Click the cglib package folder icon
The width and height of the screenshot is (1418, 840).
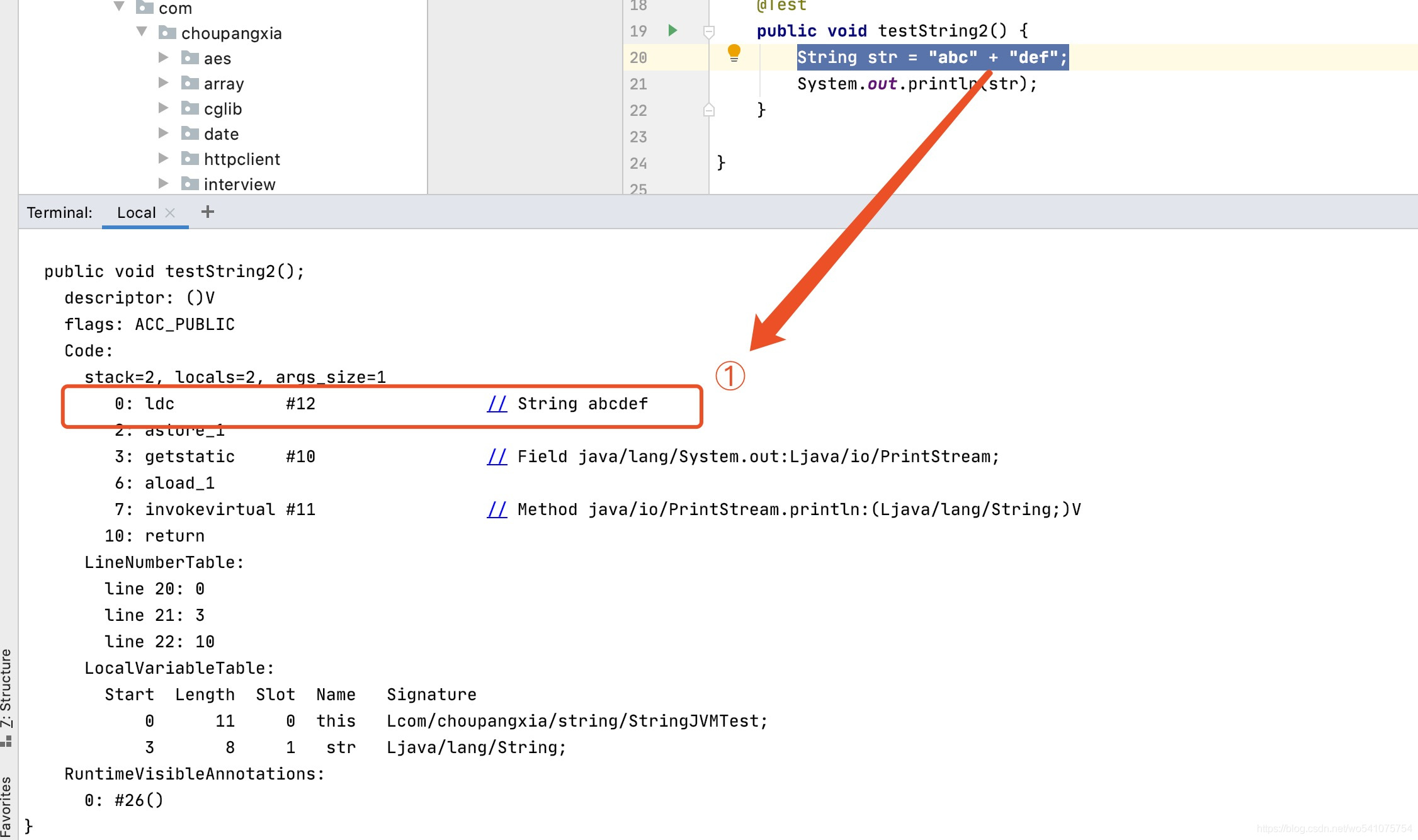[x=190, y=108]
